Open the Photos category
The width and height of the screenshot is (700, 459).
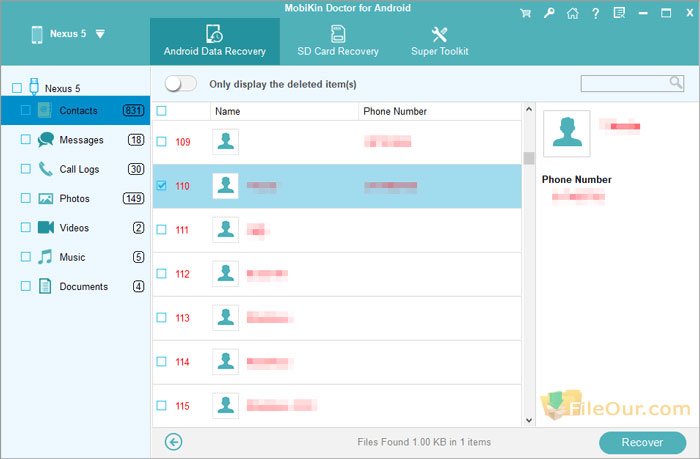tap(75, 199)
